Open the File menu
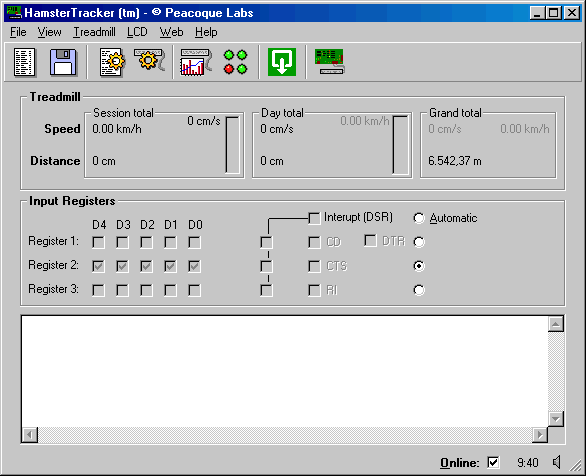The width and height of the screenshot is (586, 476). 18,32
